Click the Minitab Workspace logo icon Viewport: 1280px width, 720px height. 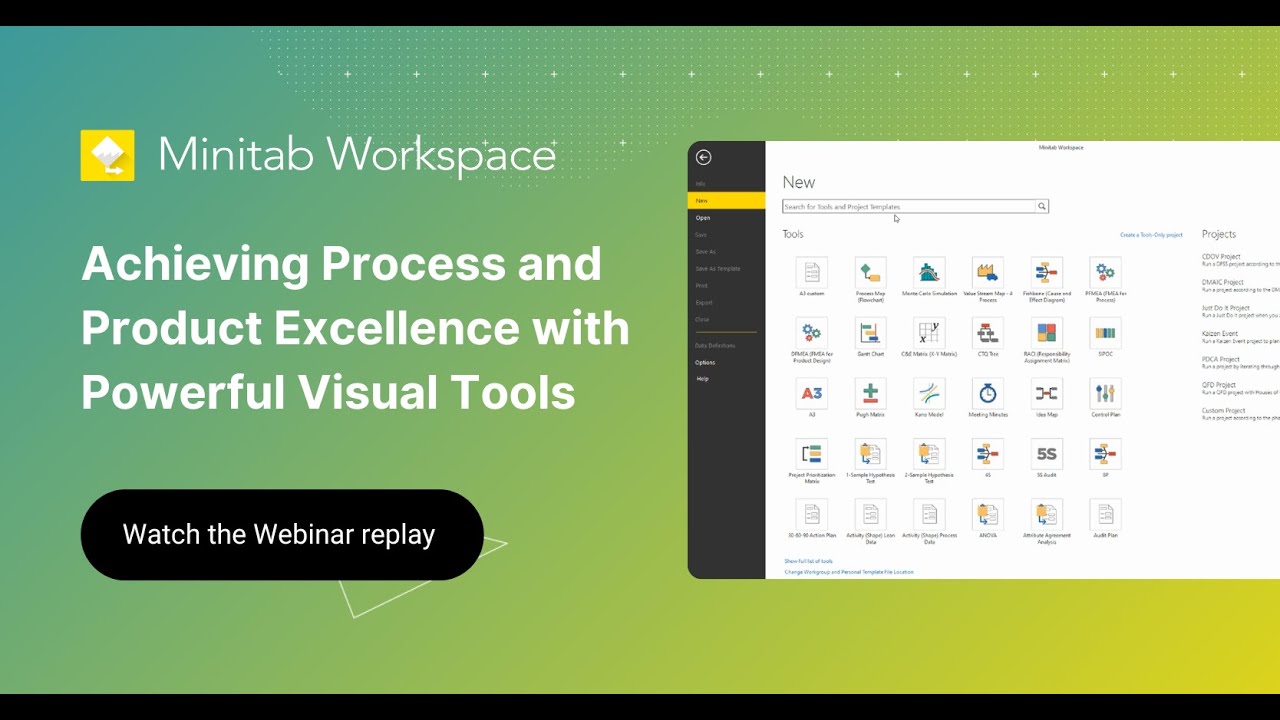pyautogui.click(x=107, y=155)
